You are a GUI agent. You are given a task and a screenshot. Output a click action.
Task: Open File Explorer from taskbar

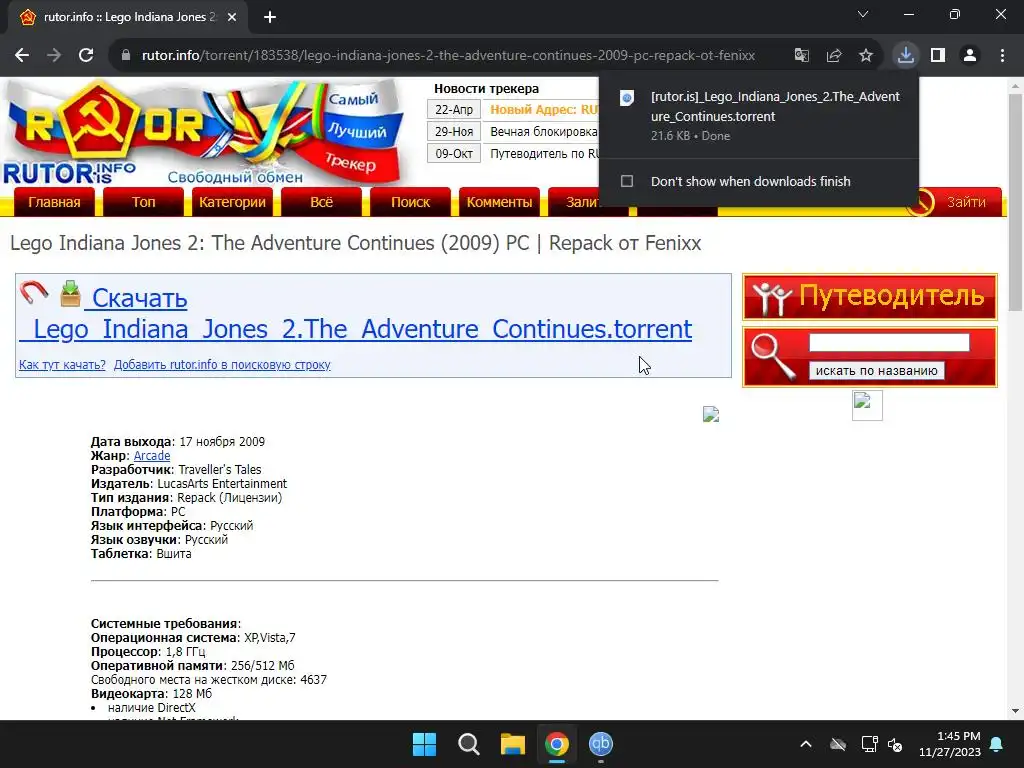tap(513, 744)
